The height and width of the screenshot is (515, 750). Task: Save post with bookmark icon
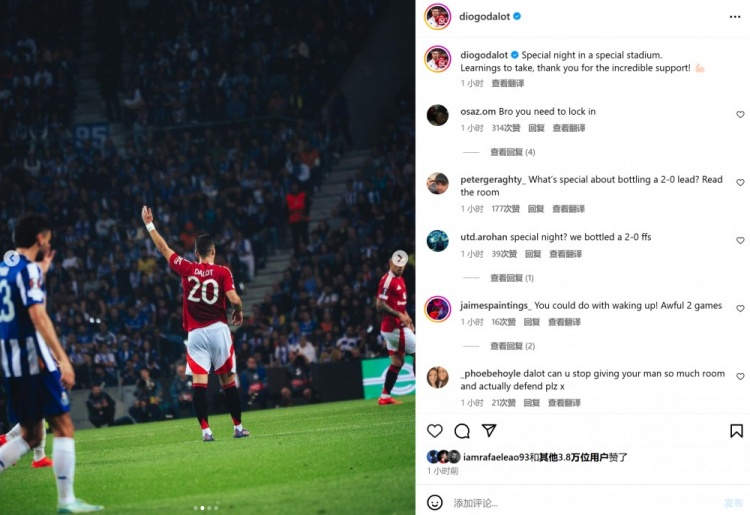click(x=736, y=431)
